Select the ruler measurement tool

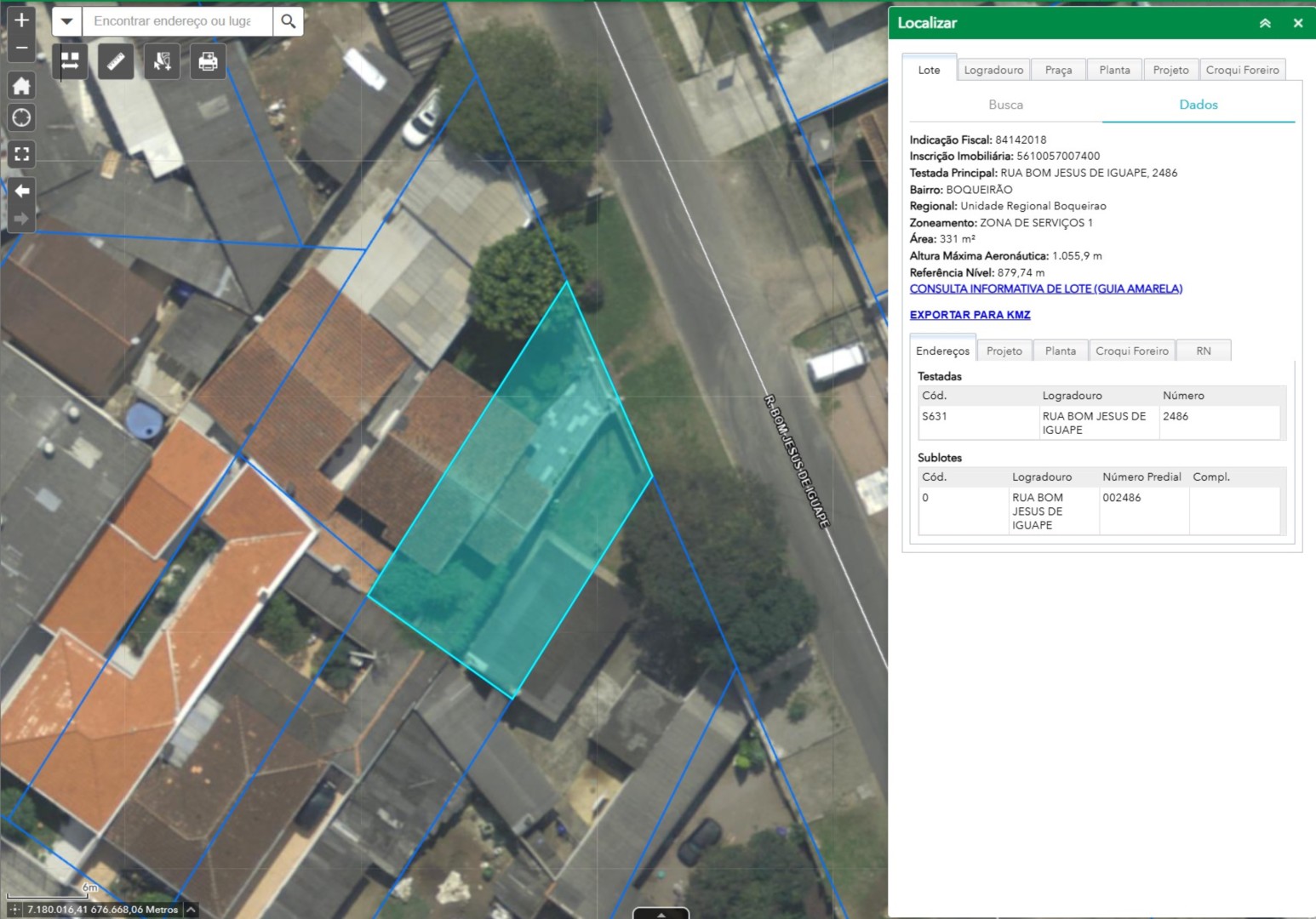pyautogui.click(x=116, y=61)
